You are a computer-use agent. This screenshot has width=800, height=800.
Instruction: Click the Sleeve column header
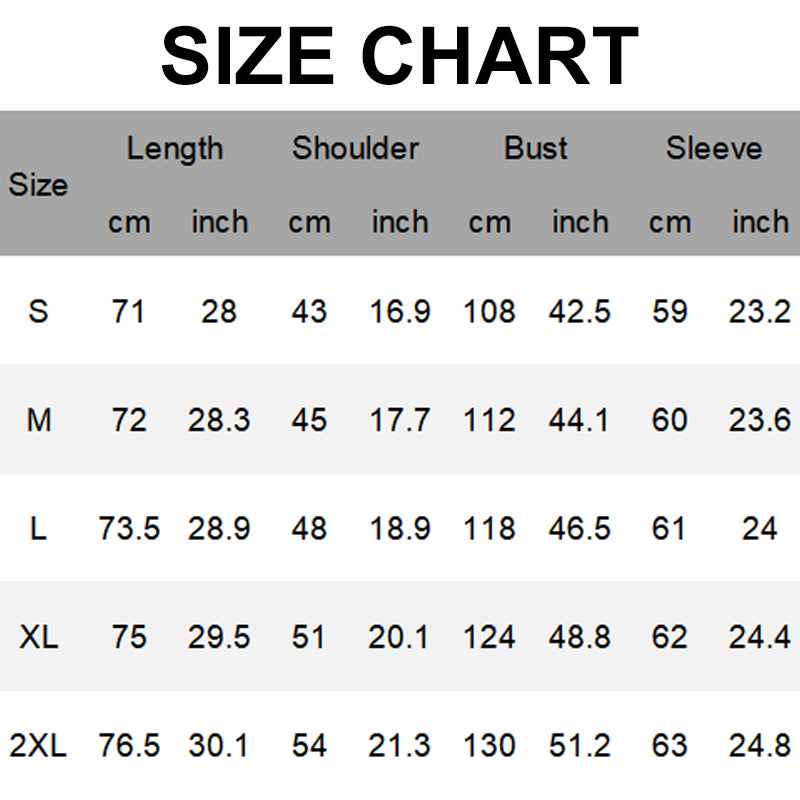click(714, 149)
